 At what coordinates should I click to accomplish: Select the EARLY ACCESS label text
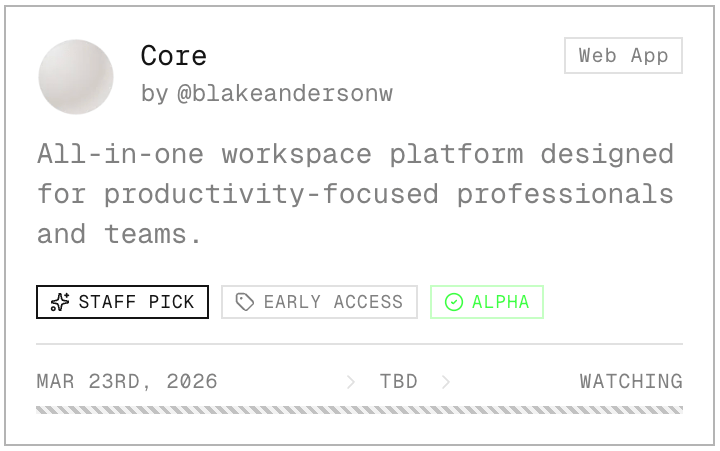[333, 302]
